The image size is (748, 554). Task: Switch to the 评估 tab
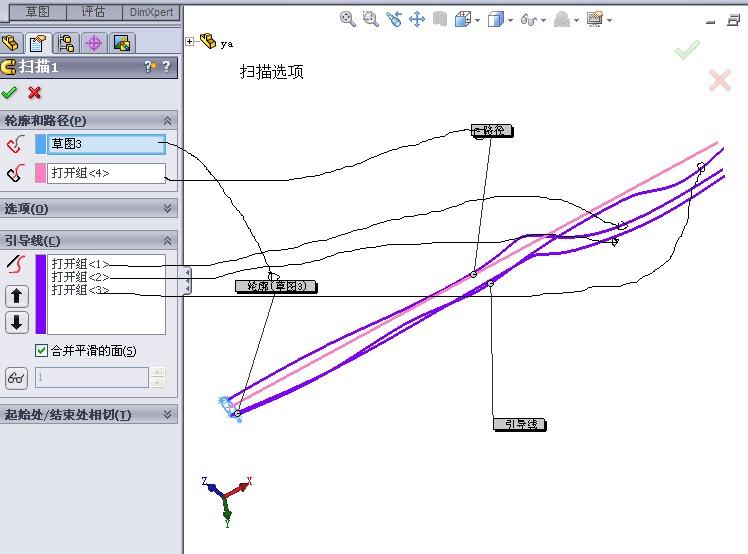93,11
